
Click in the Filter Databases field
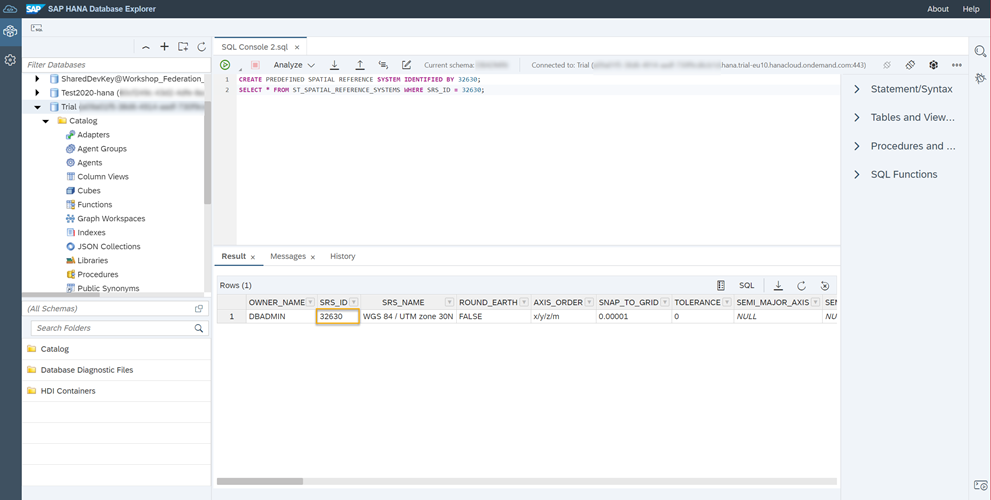[117, 64]
